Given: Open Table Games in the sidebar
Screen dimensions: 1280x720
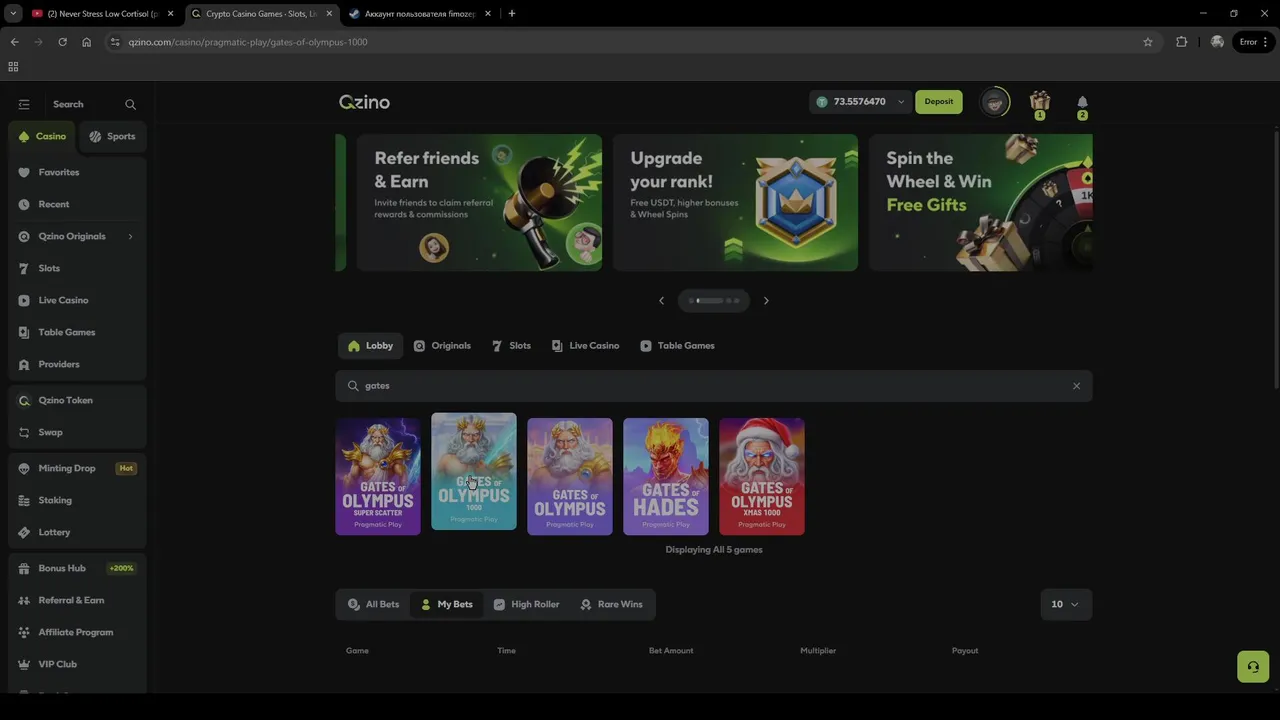Looking at the screenshot, I should pos(77,332).
